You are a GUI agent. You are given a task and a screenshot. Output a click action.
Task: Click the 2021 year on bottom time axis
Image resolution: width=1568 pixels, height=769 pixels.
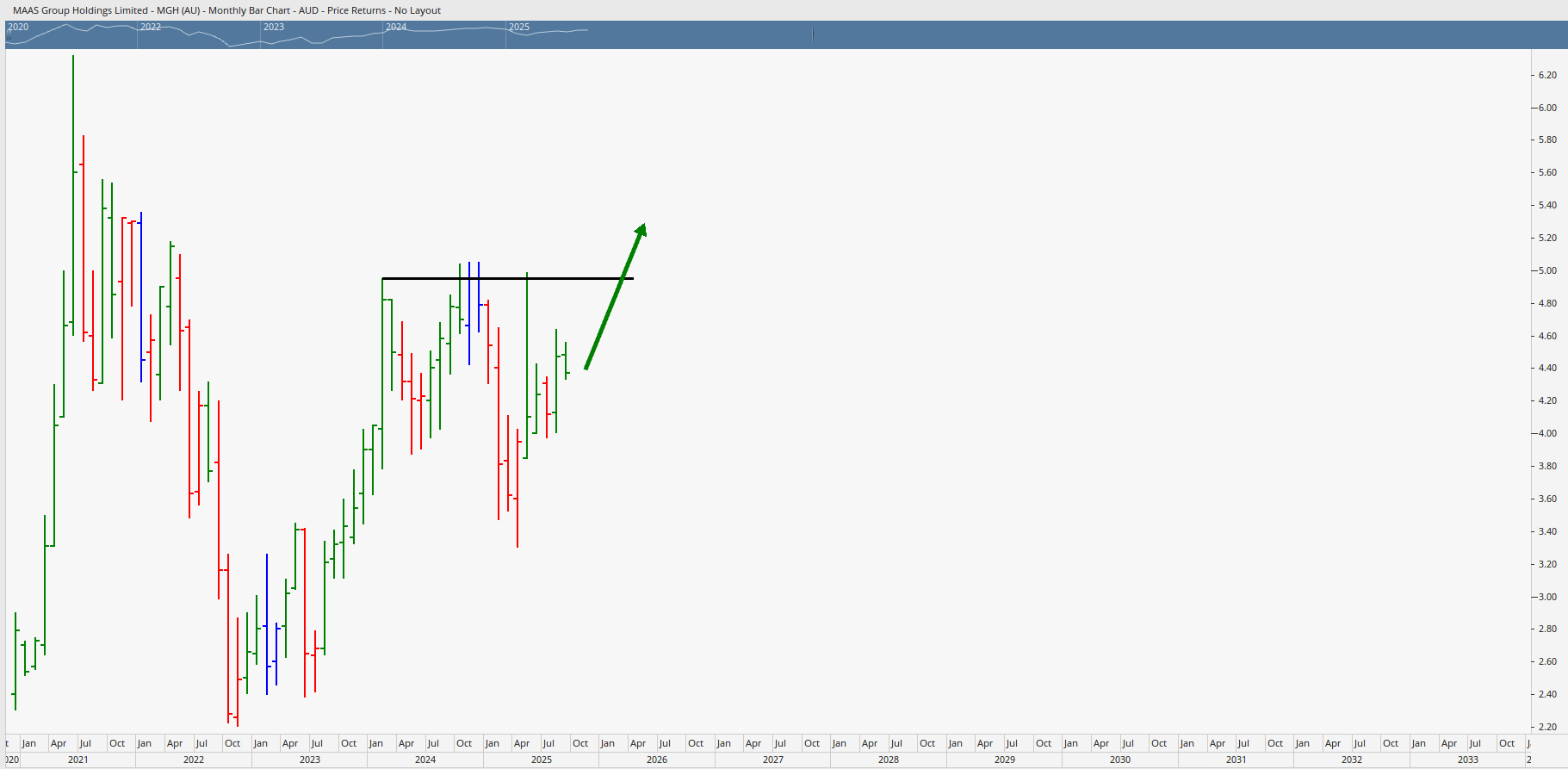point(78,760)
